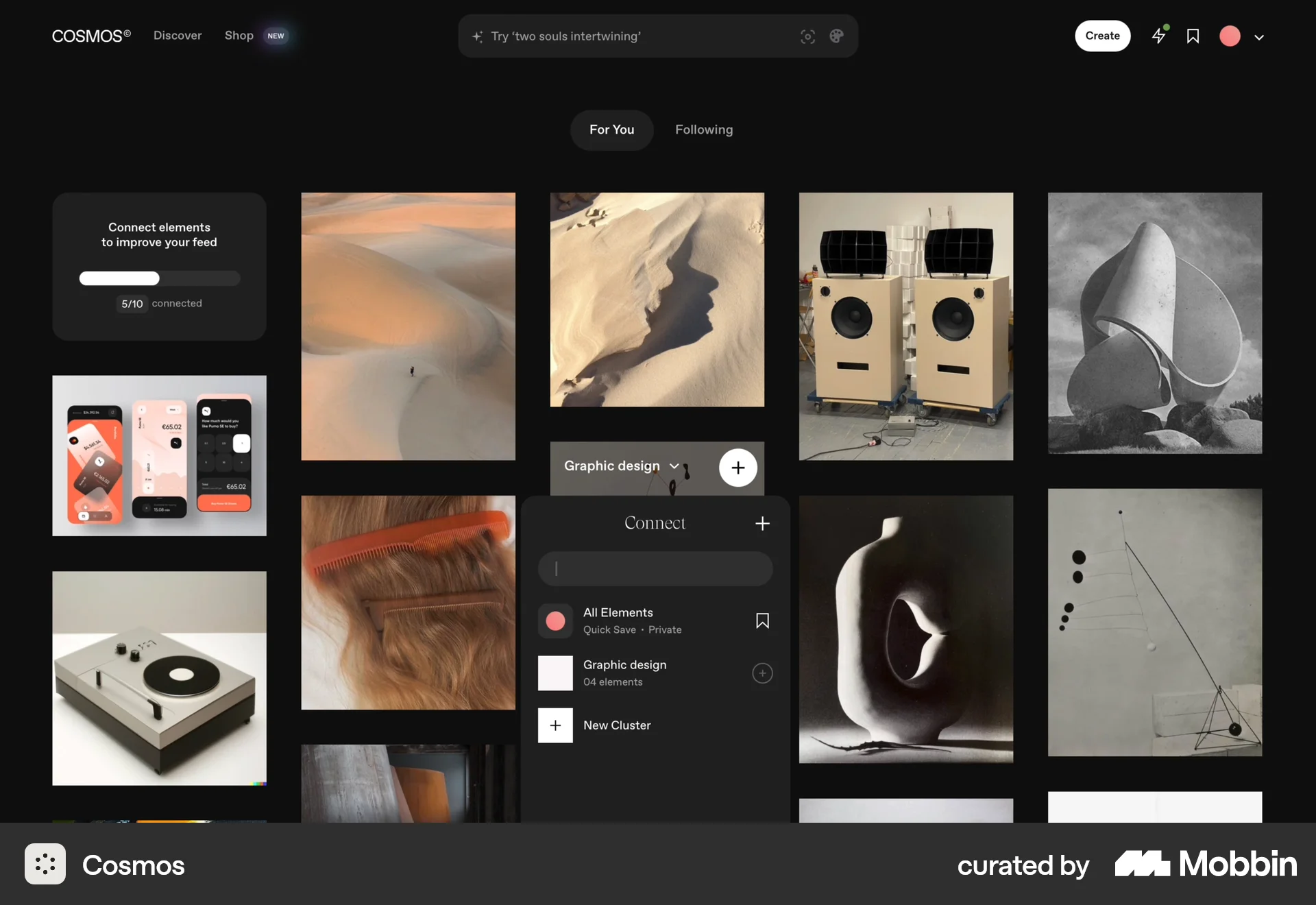
Task: Open the Shop link
Action: (x=239, y=36)
